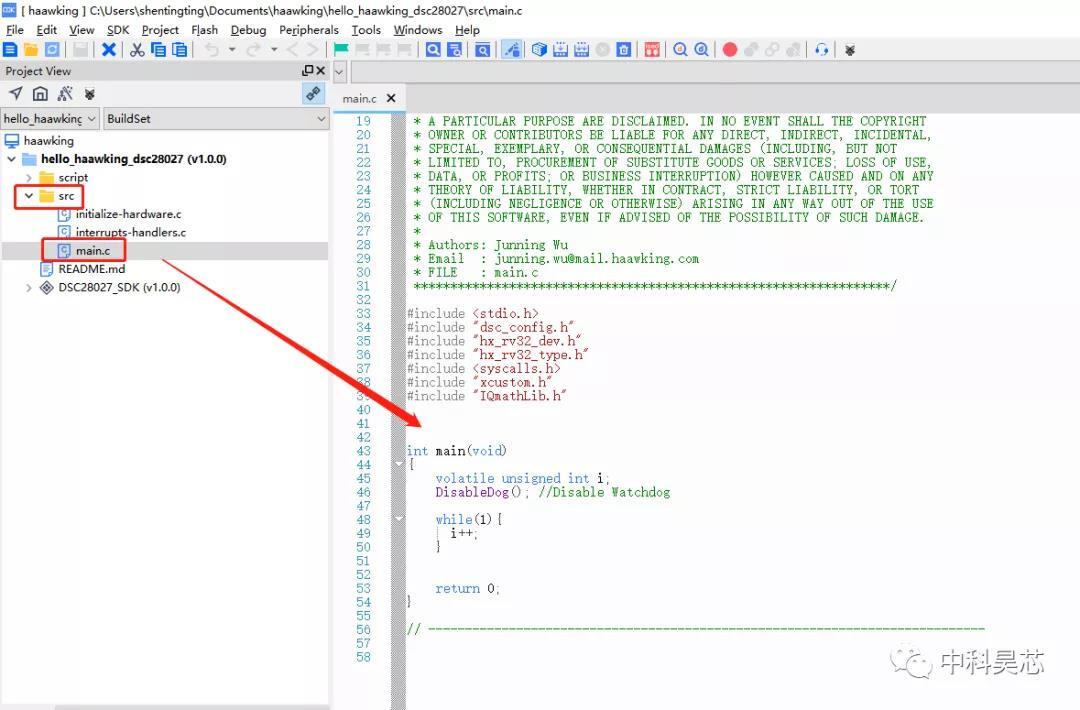Screen dimensions: 1080x710
Task: Click the blue X delete toolbar icon
Action: point(108,50)
